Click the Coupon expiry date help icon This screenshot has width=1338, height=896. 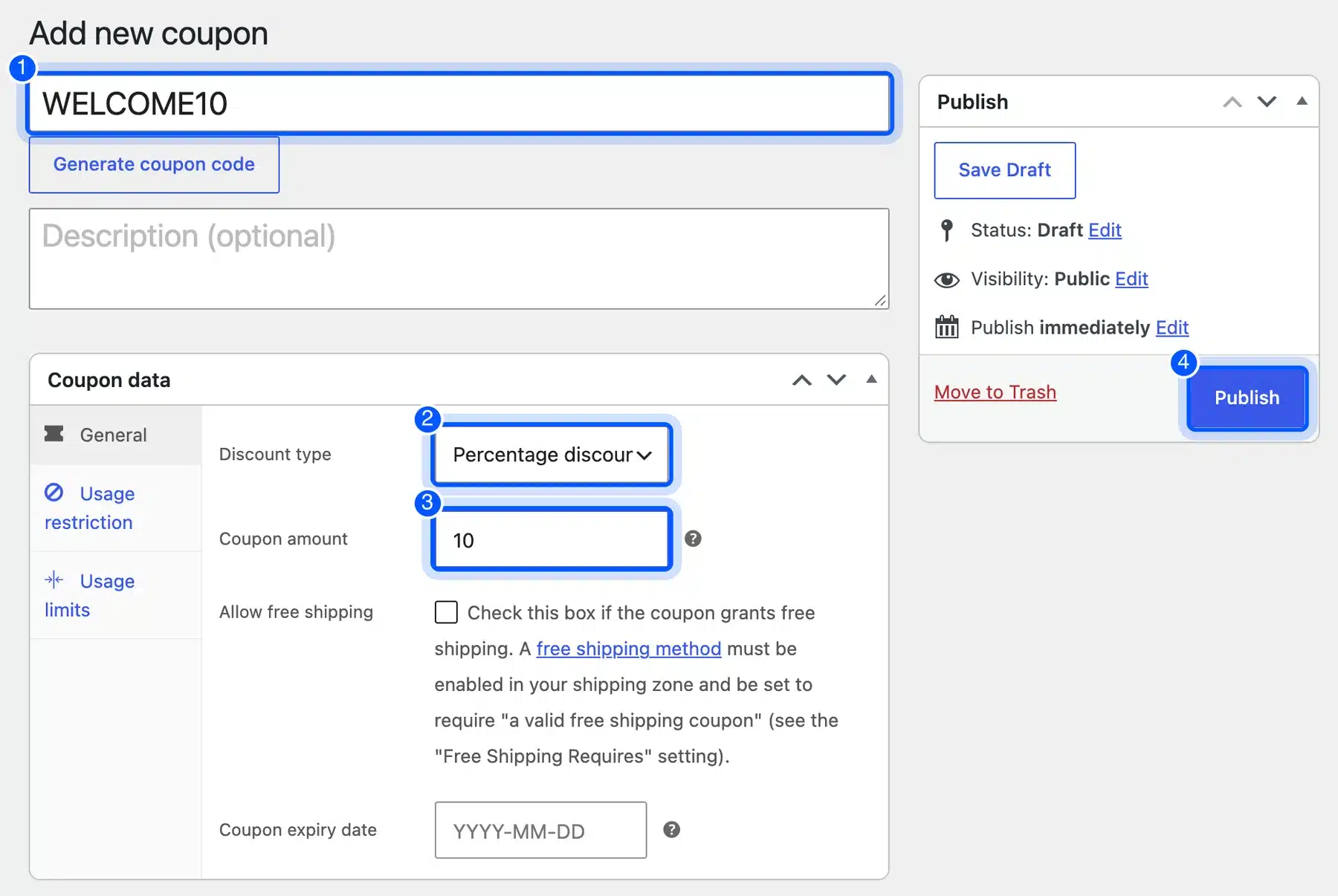671,830
